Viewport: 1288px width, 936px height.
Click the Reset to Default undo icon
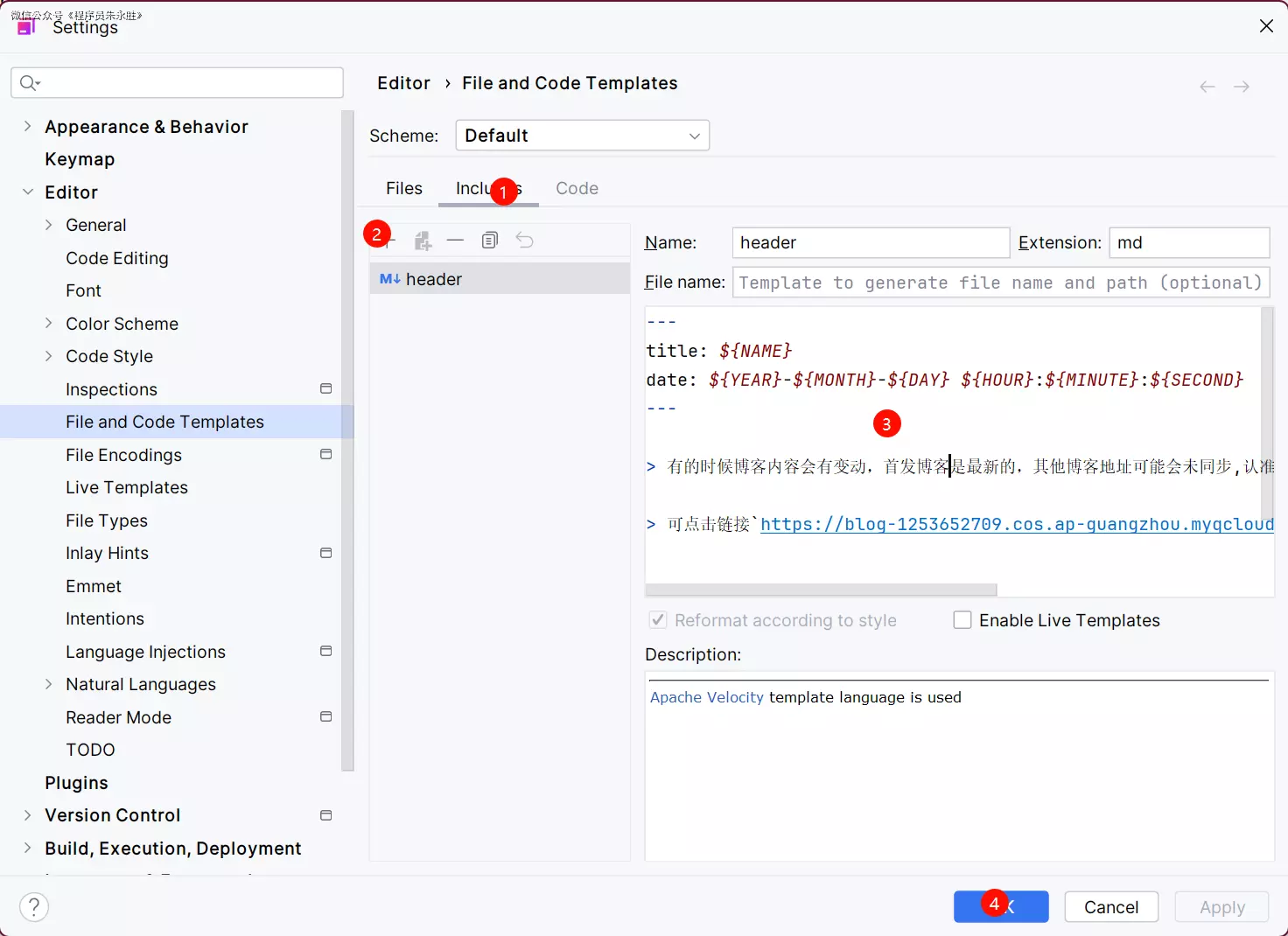pos(525,240)
